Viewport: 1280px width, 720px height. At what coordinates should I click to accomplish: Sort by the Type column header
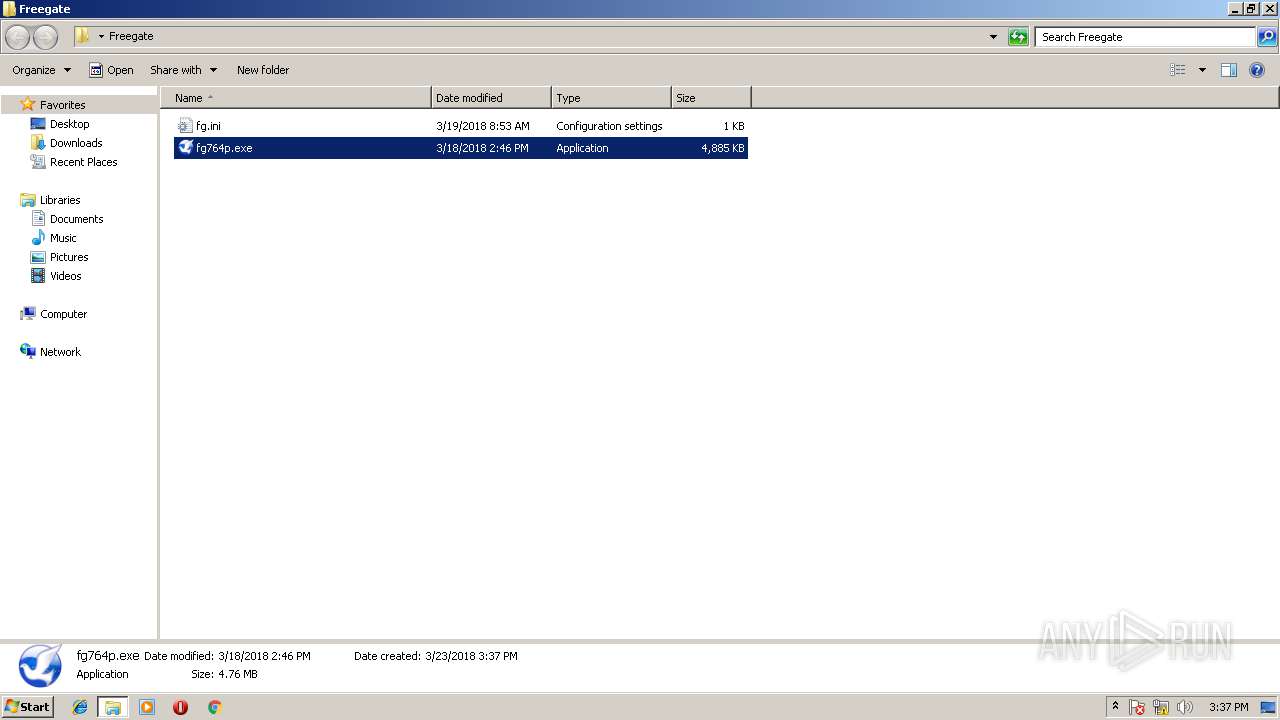[x=611, y=98]
